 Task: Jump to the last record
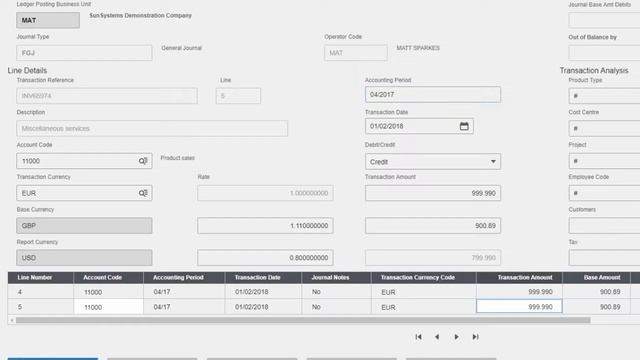476,337
